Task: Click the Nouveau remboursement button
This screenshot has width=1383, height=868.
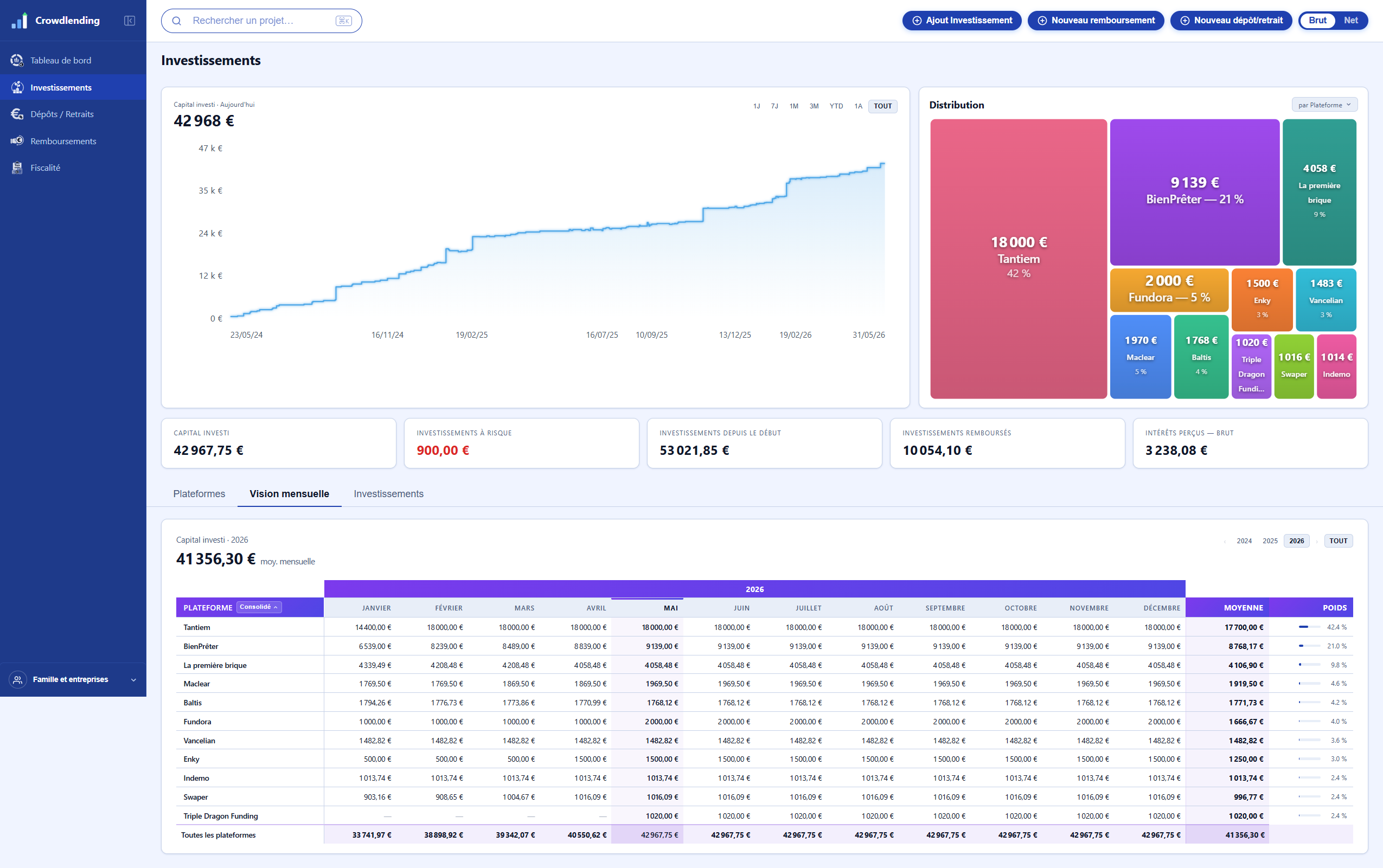Action: pos(1096,21)
